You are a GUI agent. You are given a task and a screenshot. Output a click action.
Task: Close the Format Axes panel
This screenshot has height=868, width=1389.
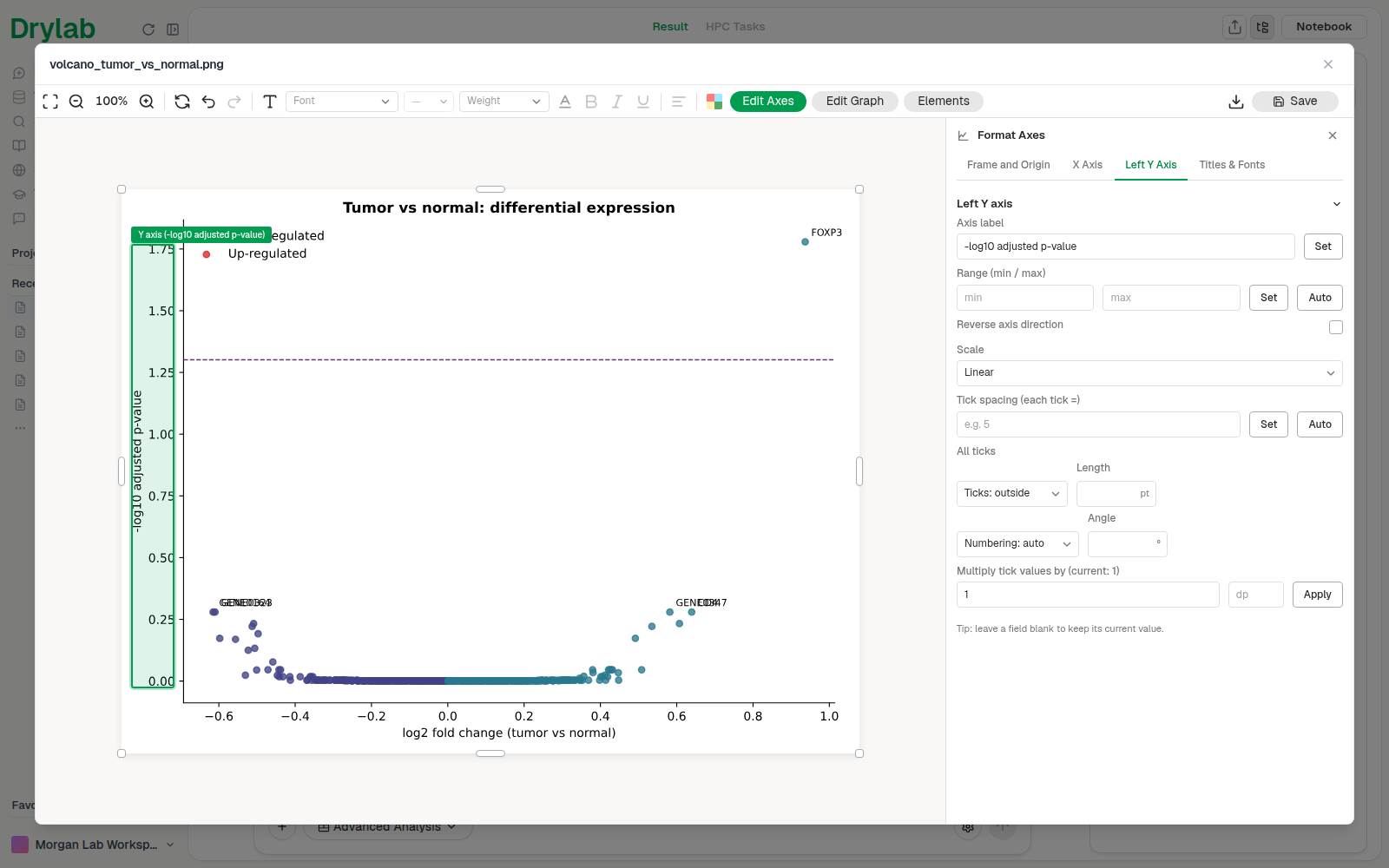click(x=1333, y=135)
